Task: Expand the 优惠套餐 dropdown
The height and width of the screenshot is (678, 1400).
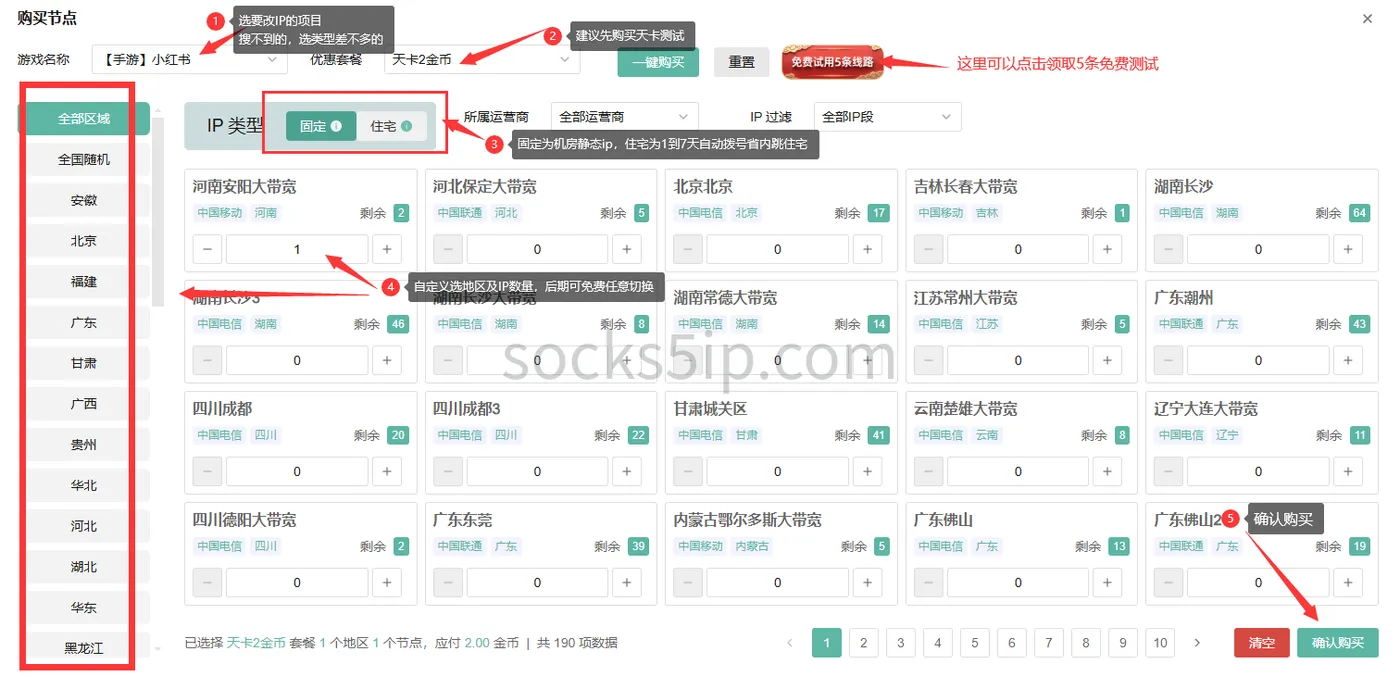Action: 482,59
